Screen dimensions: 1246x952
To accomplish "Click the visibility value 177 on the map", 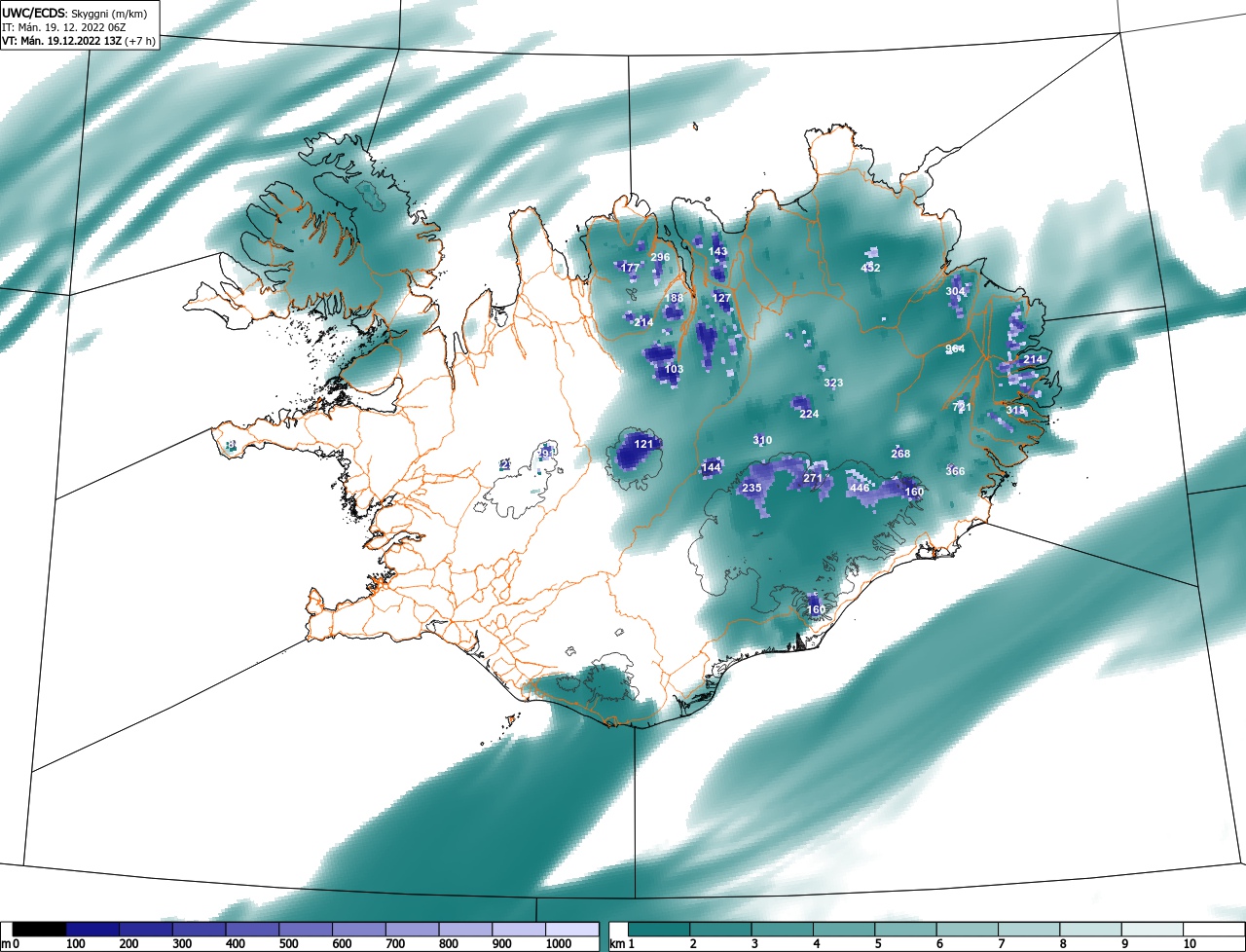I will [630, 268].
